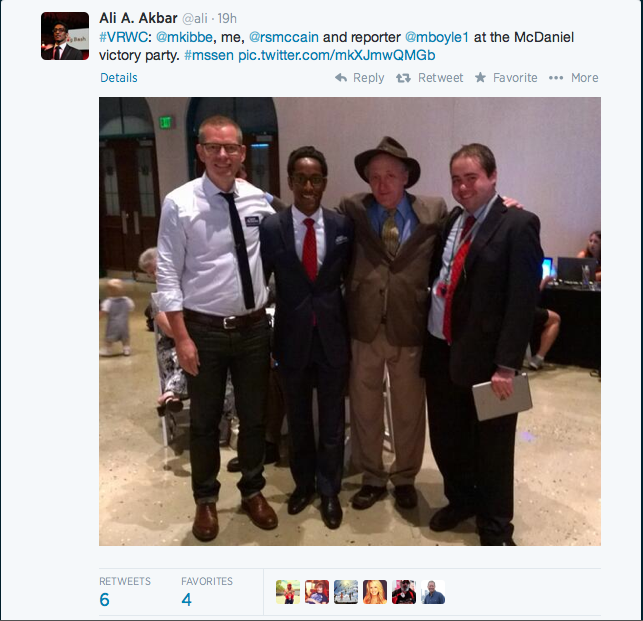Click the Favorite star icon

pyautogui.click(x=480, y=77)
